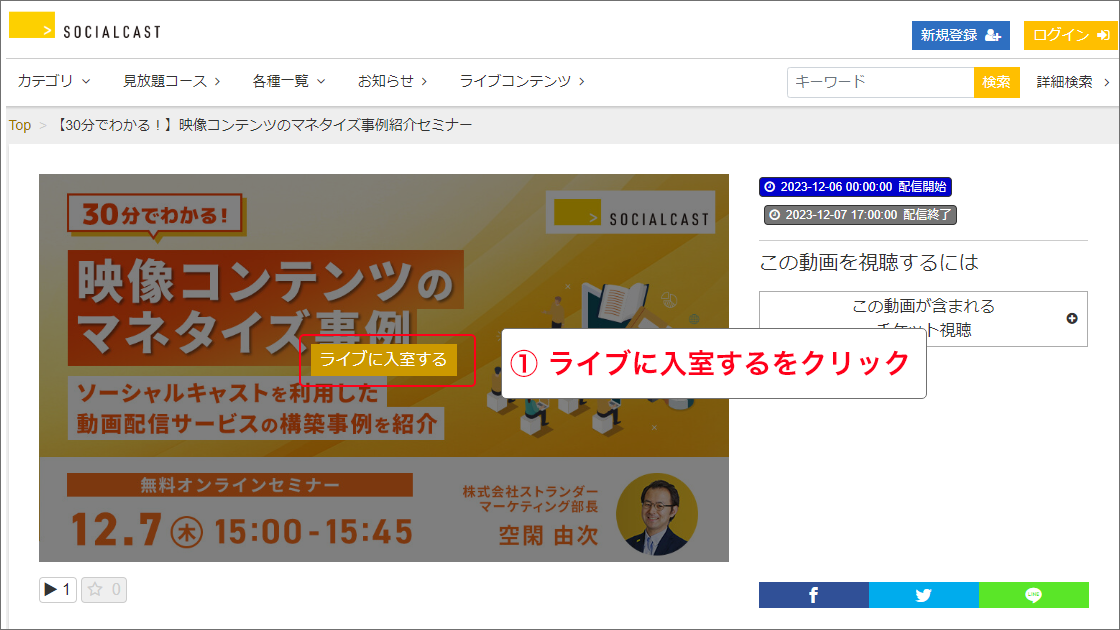Expand the この動画が含まれる チケット視聴 panel
The image size is (1120, 630).
click(923, 319)
